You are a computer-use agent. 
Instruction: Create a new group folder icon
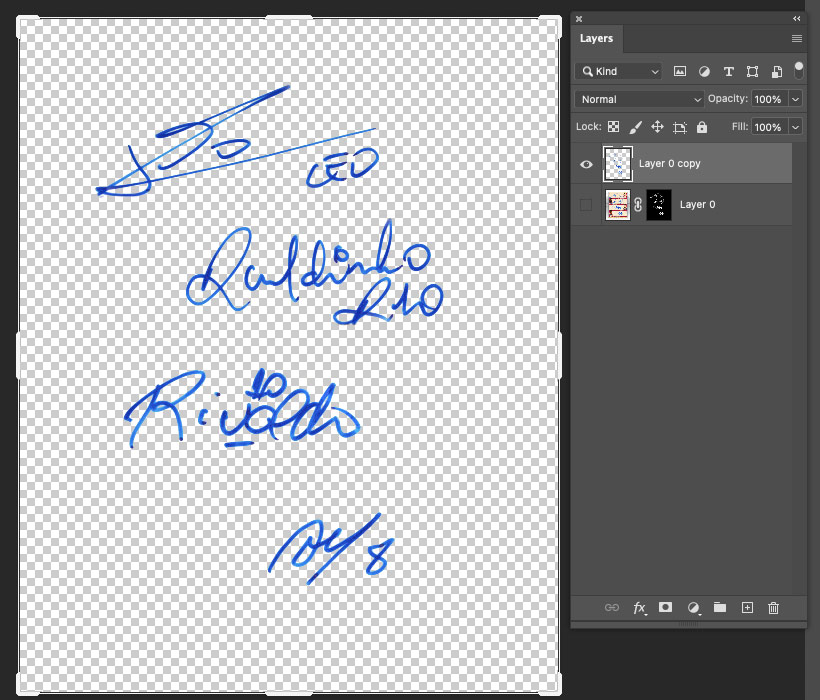tap(720, 607)
